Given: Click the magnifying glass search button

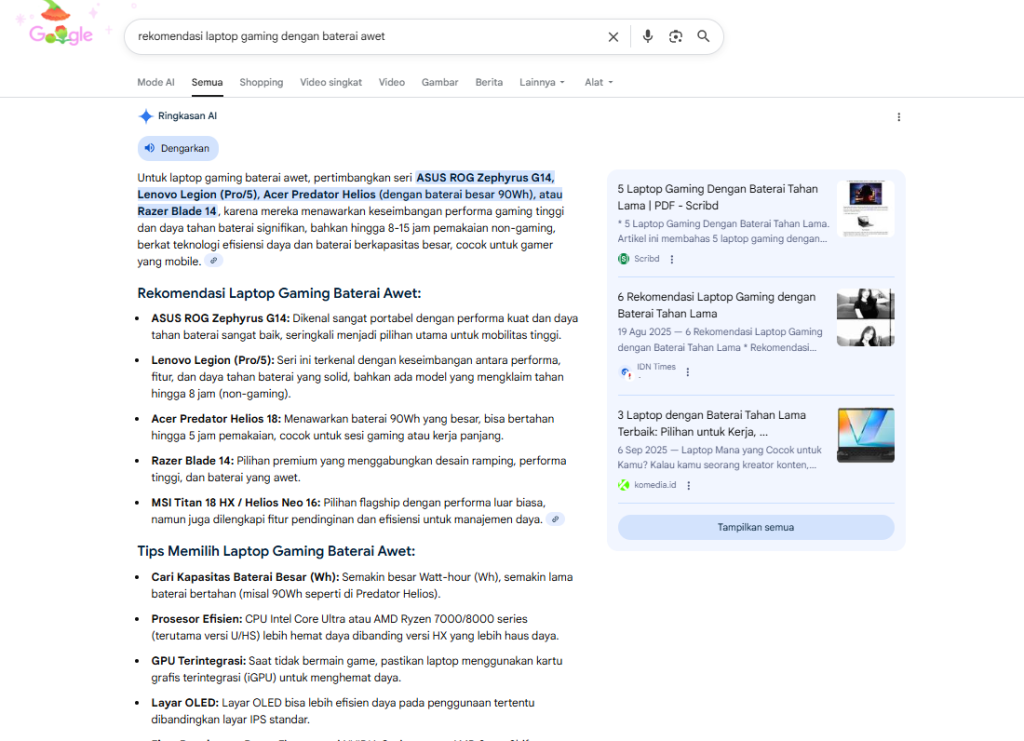Looking at the screenshot, I should point(703,37).
